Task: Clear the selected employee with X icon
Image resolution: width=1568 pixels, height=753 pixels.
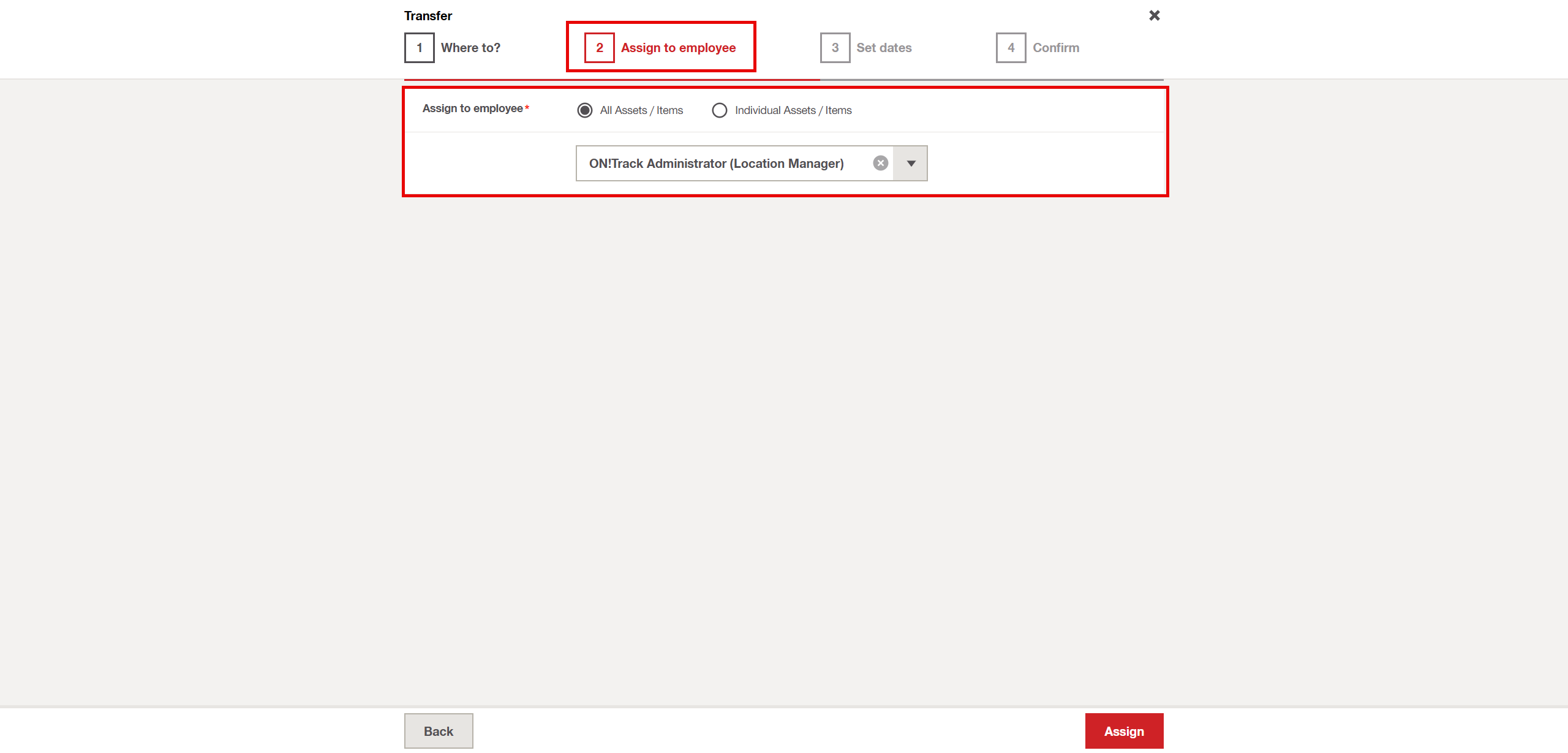Action: 880,163
